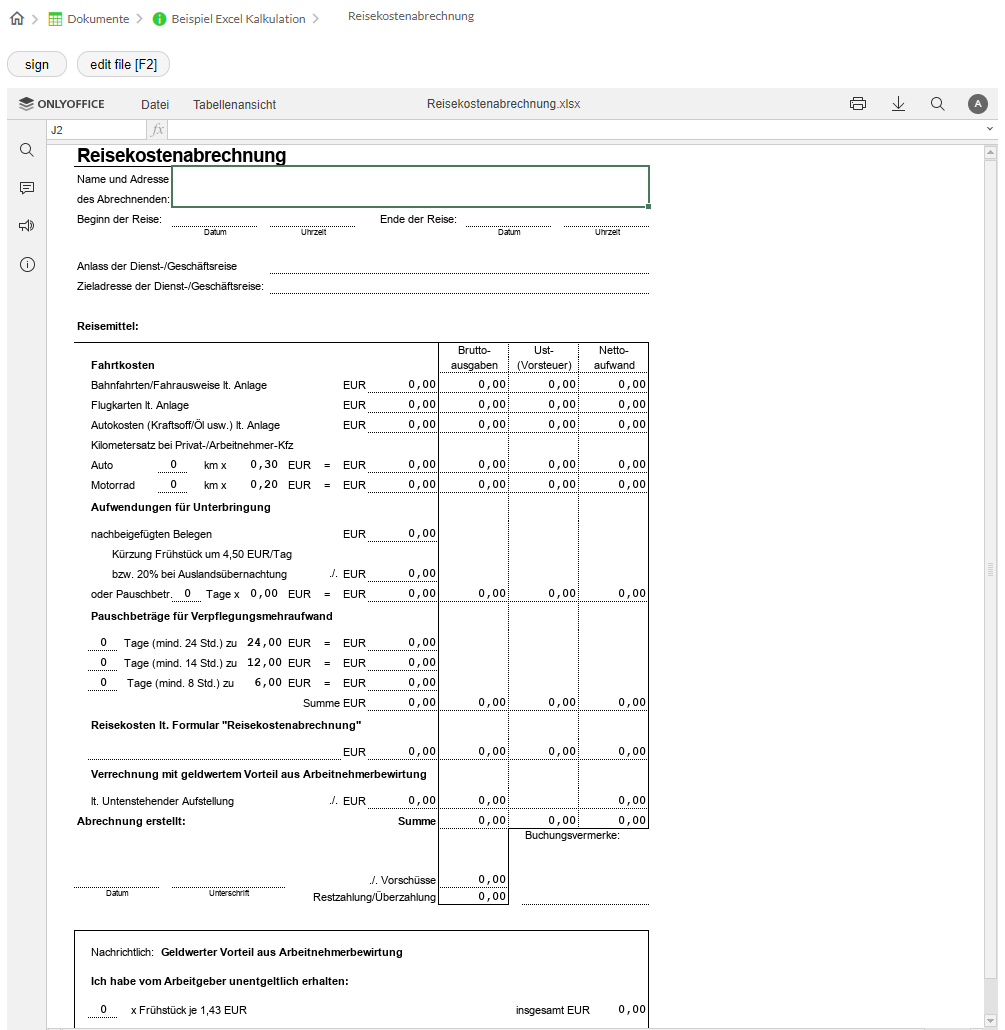Navigate to Beispiel Excel Kalkulation breadcrumb link
The height and width of the screenshot is (1030, 1005).
pos(238,19)
